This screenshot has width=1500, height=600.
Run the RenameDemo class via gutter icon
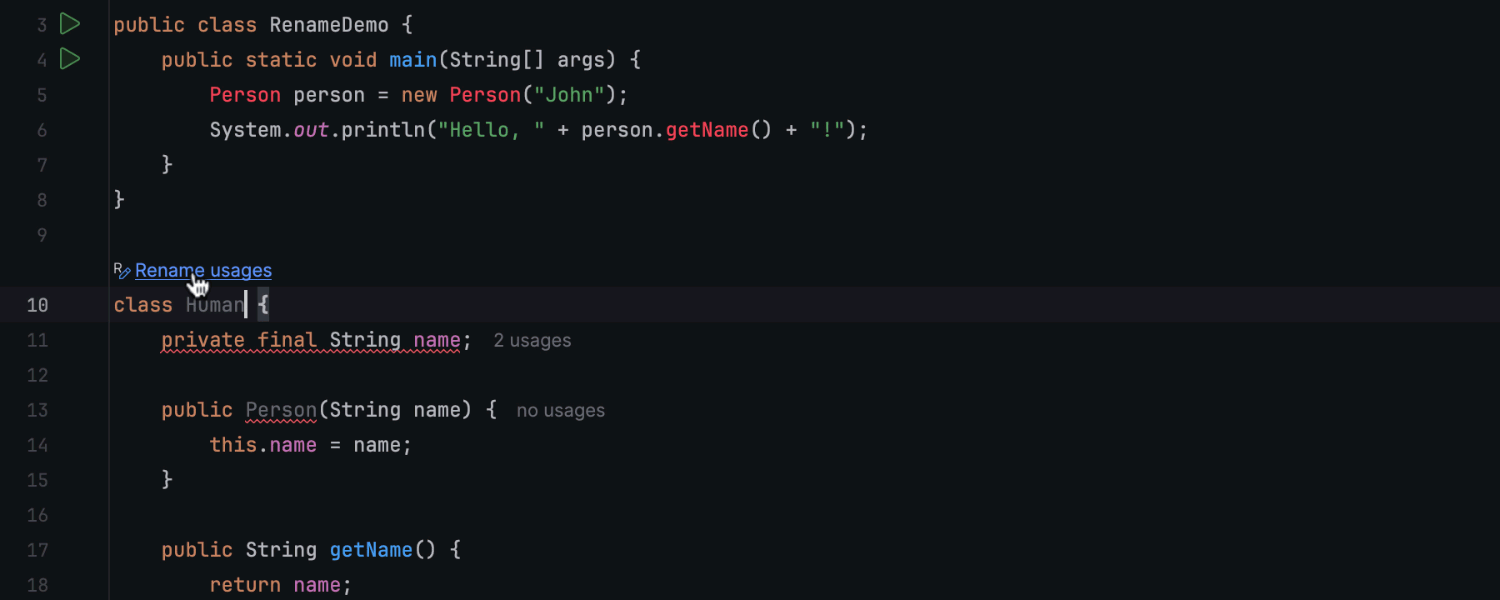click(69, 24)
